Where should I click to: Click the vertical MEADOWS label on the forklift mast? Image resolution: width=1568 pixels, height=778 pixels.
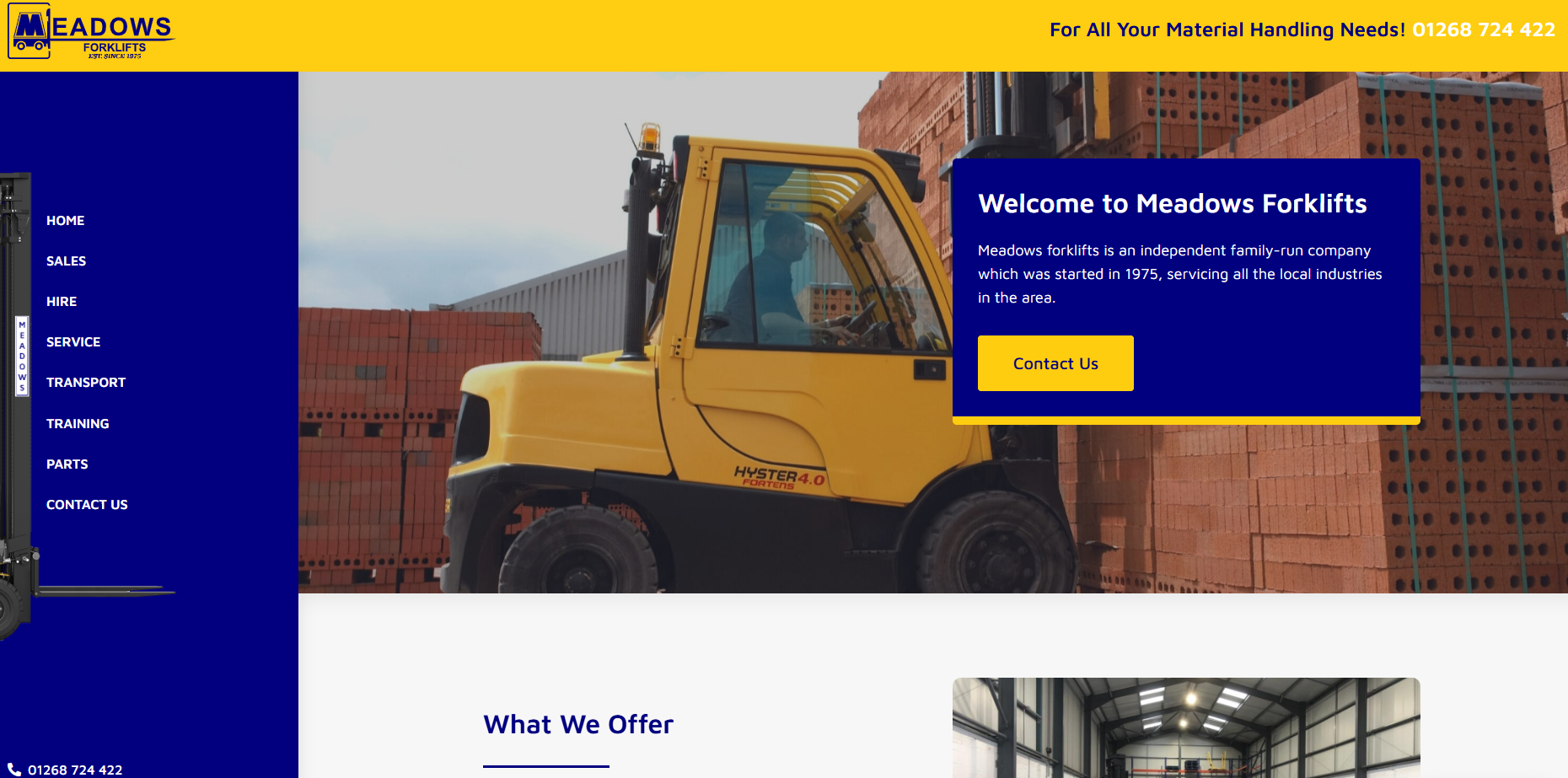[22, 357]
